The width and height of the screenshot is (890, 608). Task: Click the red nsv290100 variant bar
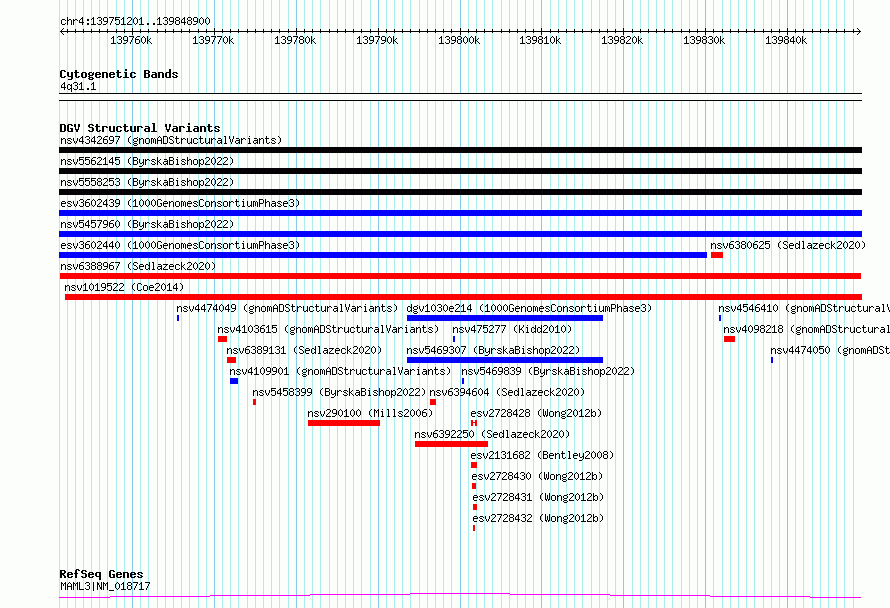pos(344,423)
